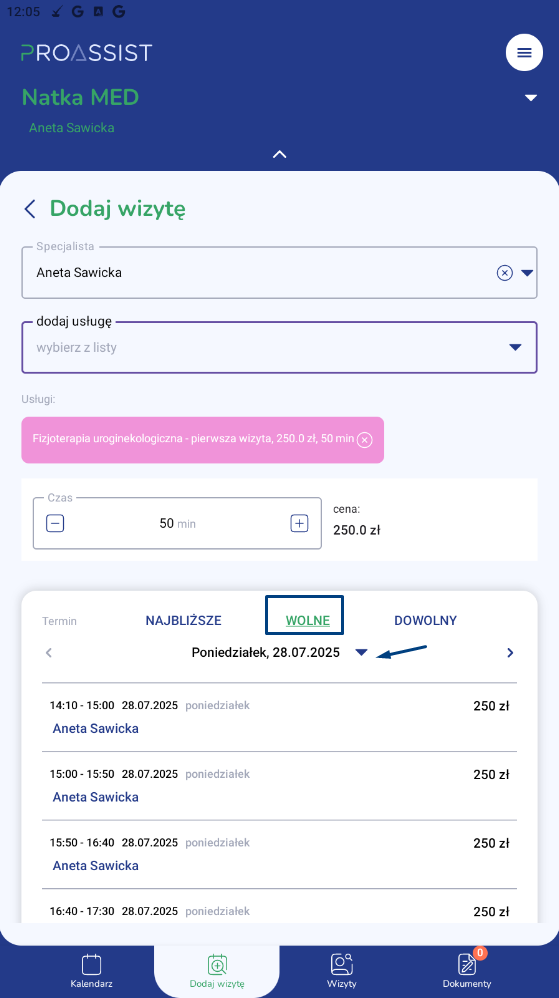559x998 pixels.
Task: Expand the Natka MED clinic dropdown
Action: click(530, 98)
